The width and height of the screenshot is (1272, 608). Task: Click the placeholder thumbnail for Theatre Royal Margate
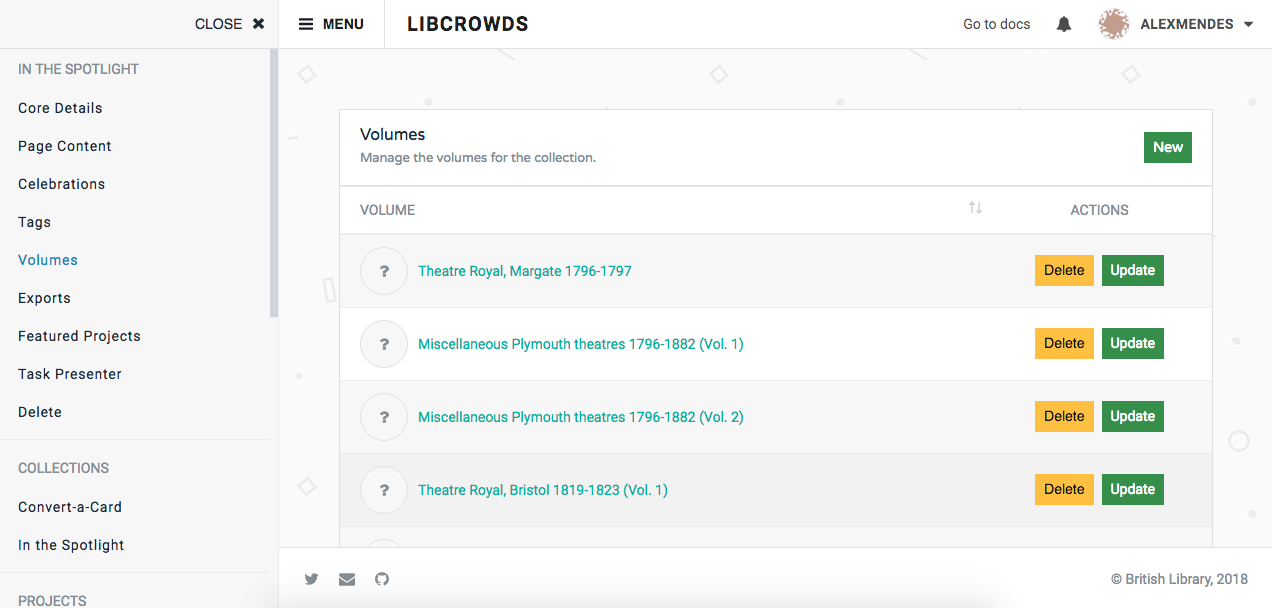[383, 270]
